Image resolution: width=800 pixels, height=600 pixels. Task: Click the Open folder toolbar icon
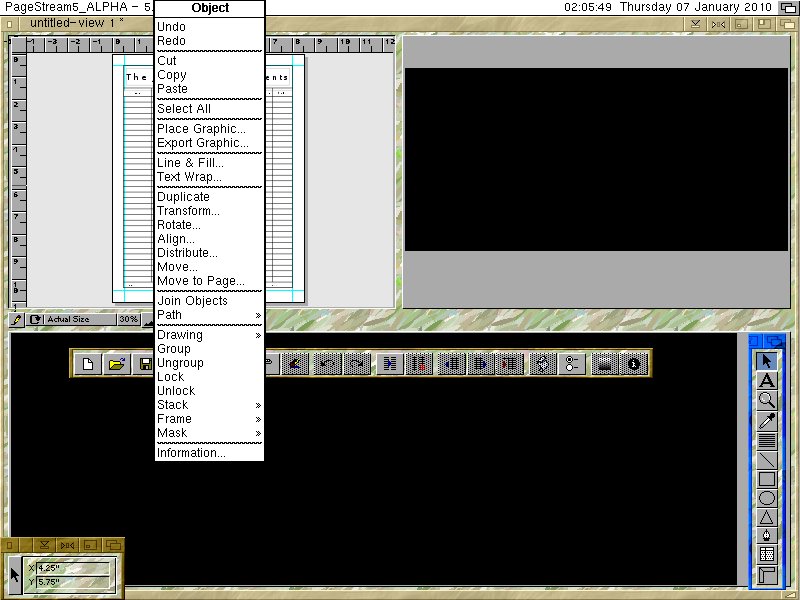pyautogui.click(x=117, y=364)
